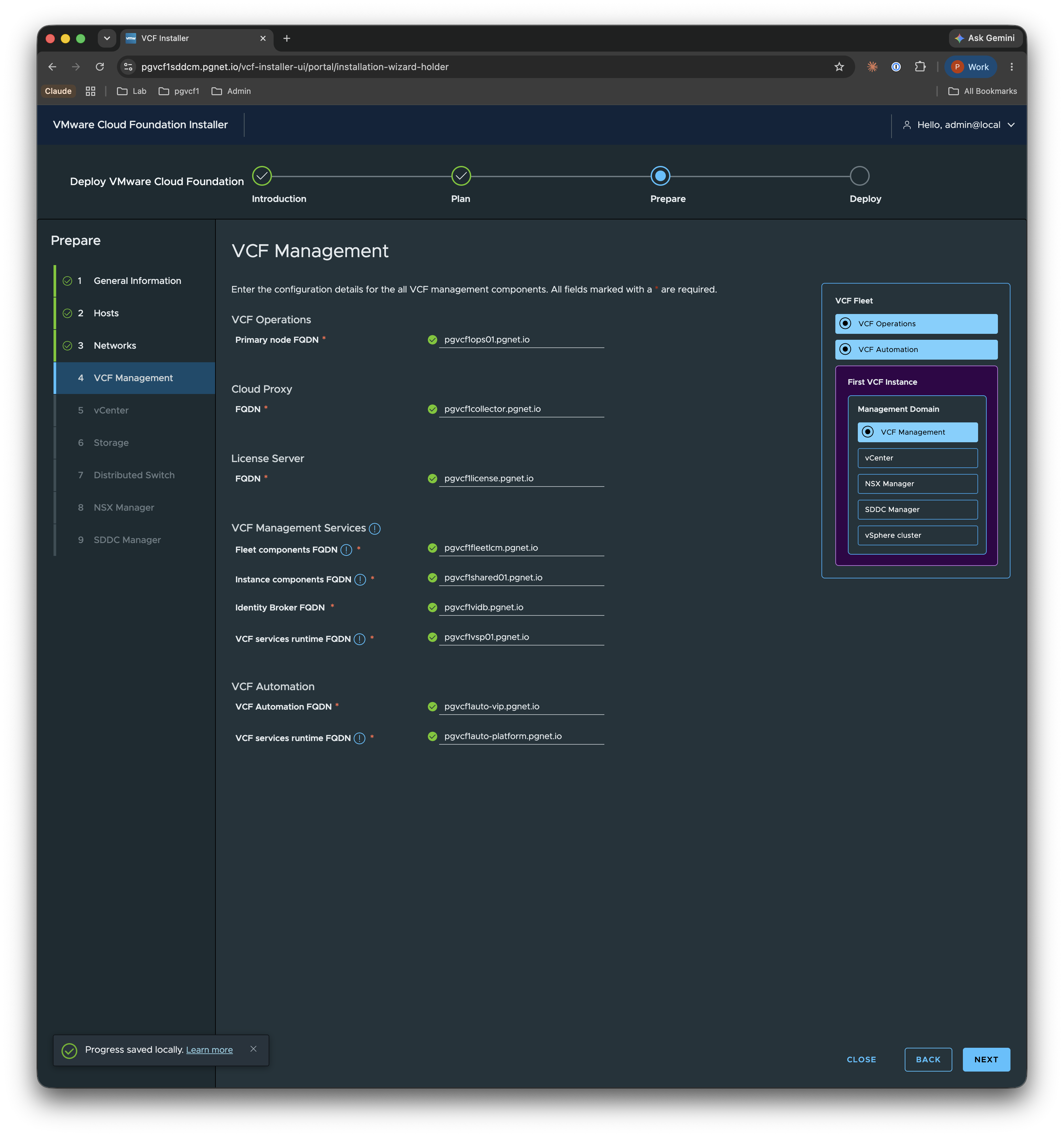Screen dimensions: 1064x1137
Task: Click the validation check beside pgvcf1fleetlcm.pgnet.io
Action: (x=432, y=548)
